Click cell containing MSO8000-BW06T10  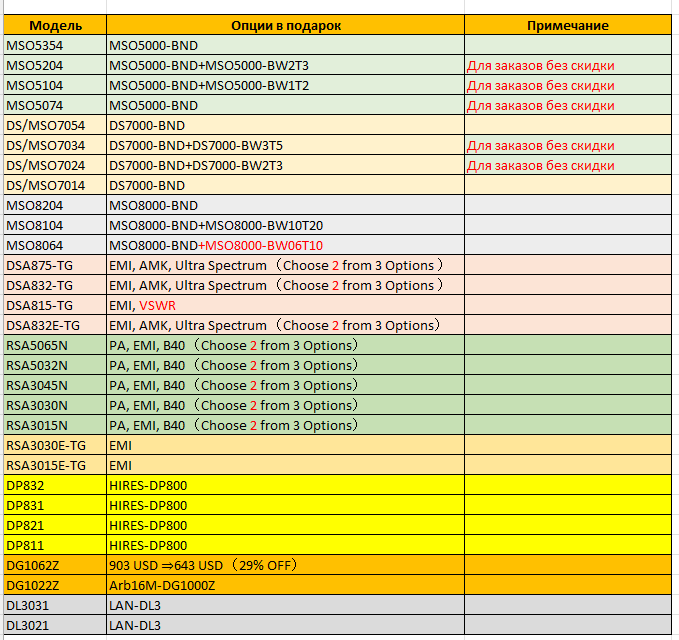coord(285,245)
